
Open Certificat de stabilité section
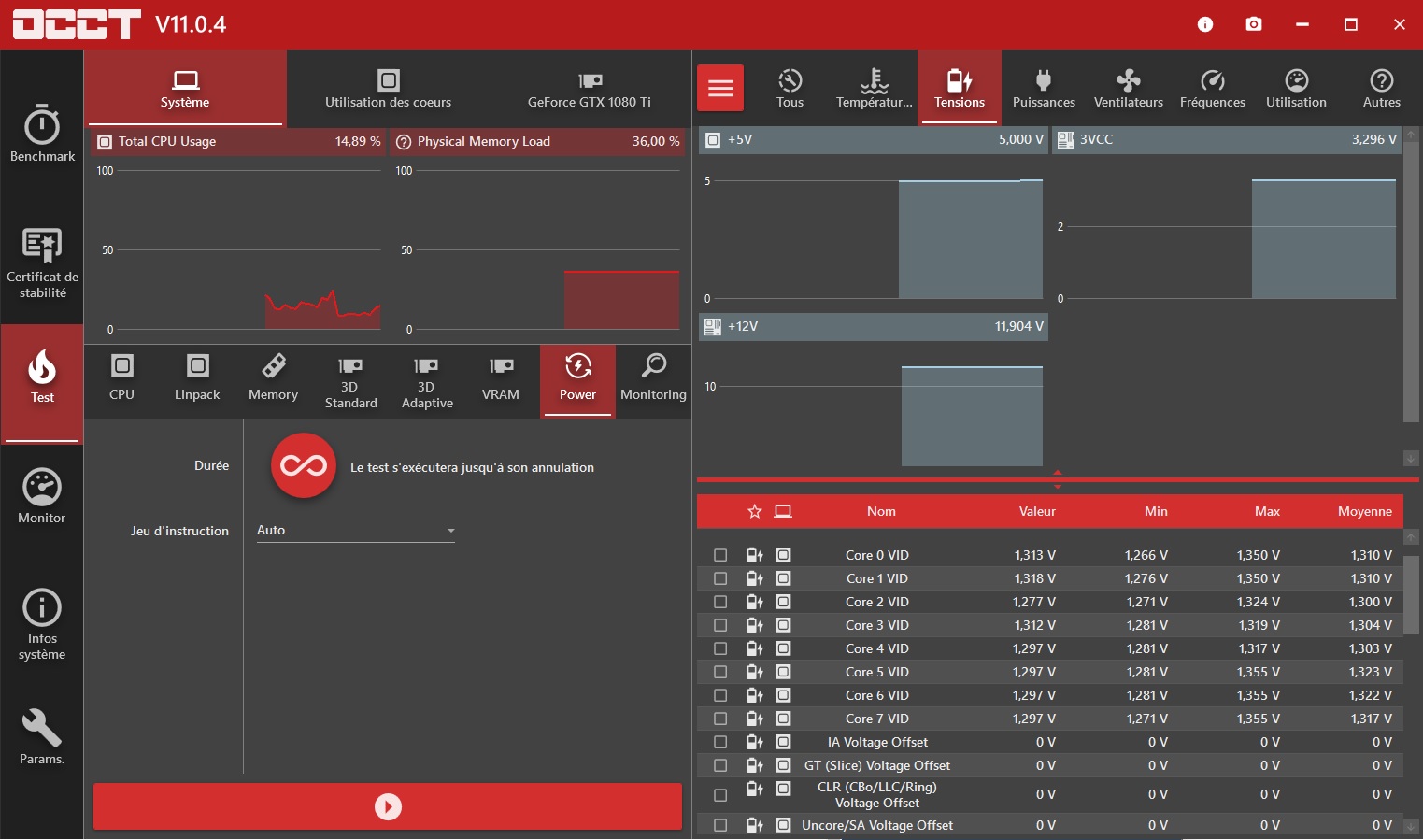[x=42, y=263]
